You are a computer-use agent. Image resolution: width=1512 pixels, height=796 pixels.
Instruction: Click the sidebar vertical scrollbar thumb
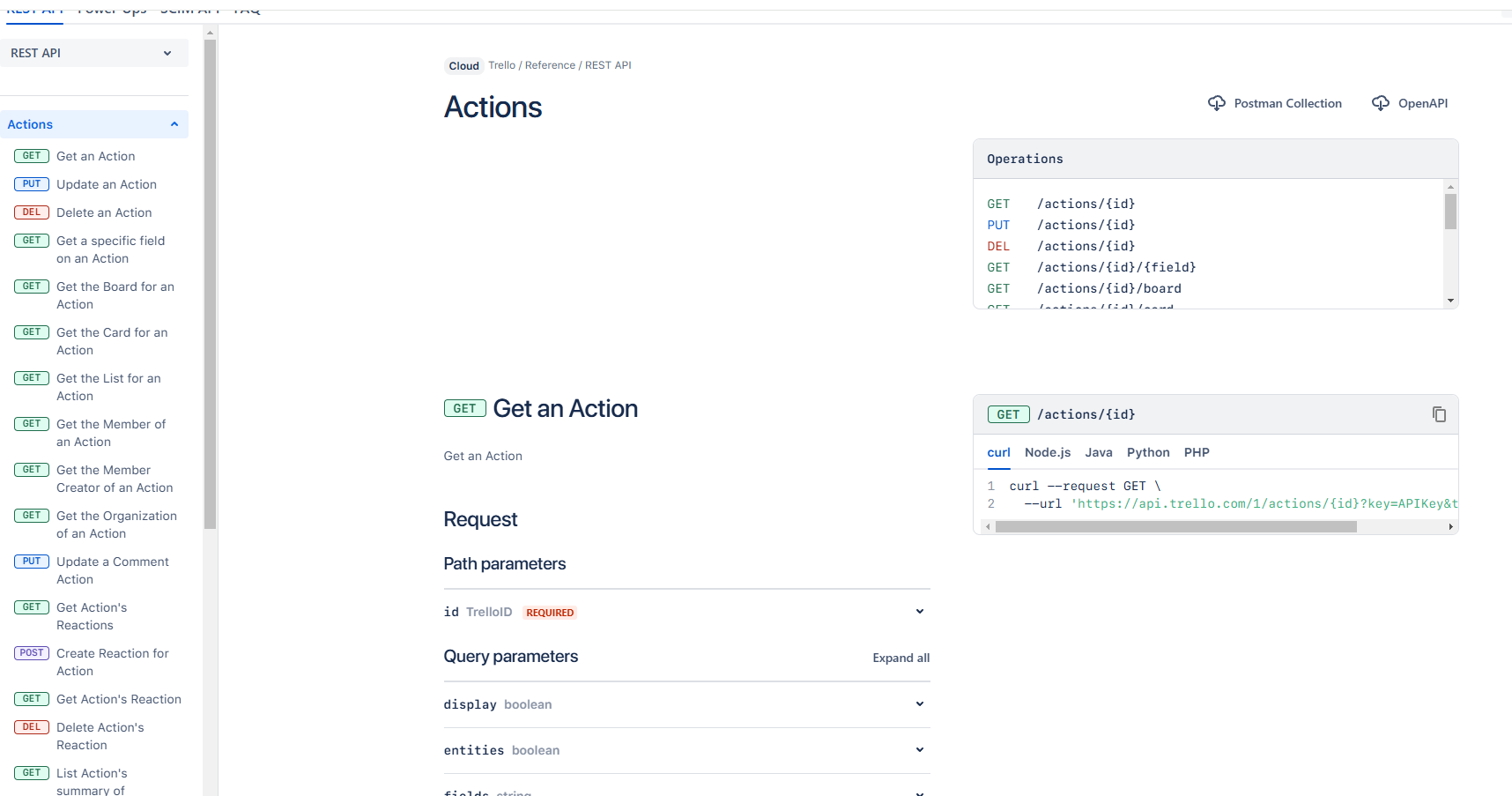[x=210, y=284]
